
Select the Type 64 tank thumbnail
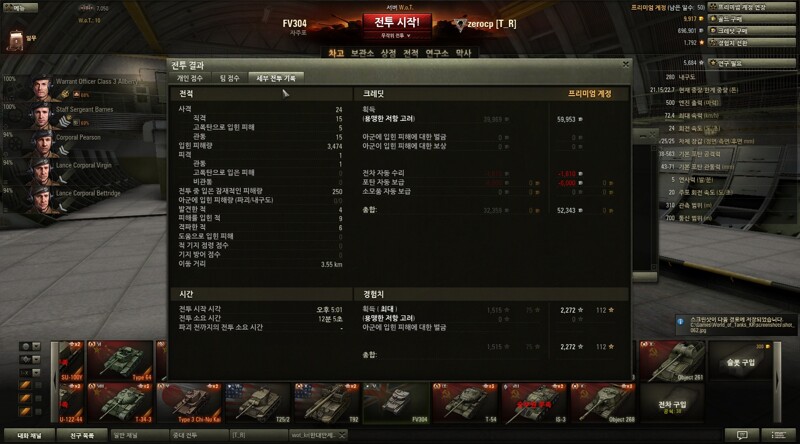pos(120,361)
